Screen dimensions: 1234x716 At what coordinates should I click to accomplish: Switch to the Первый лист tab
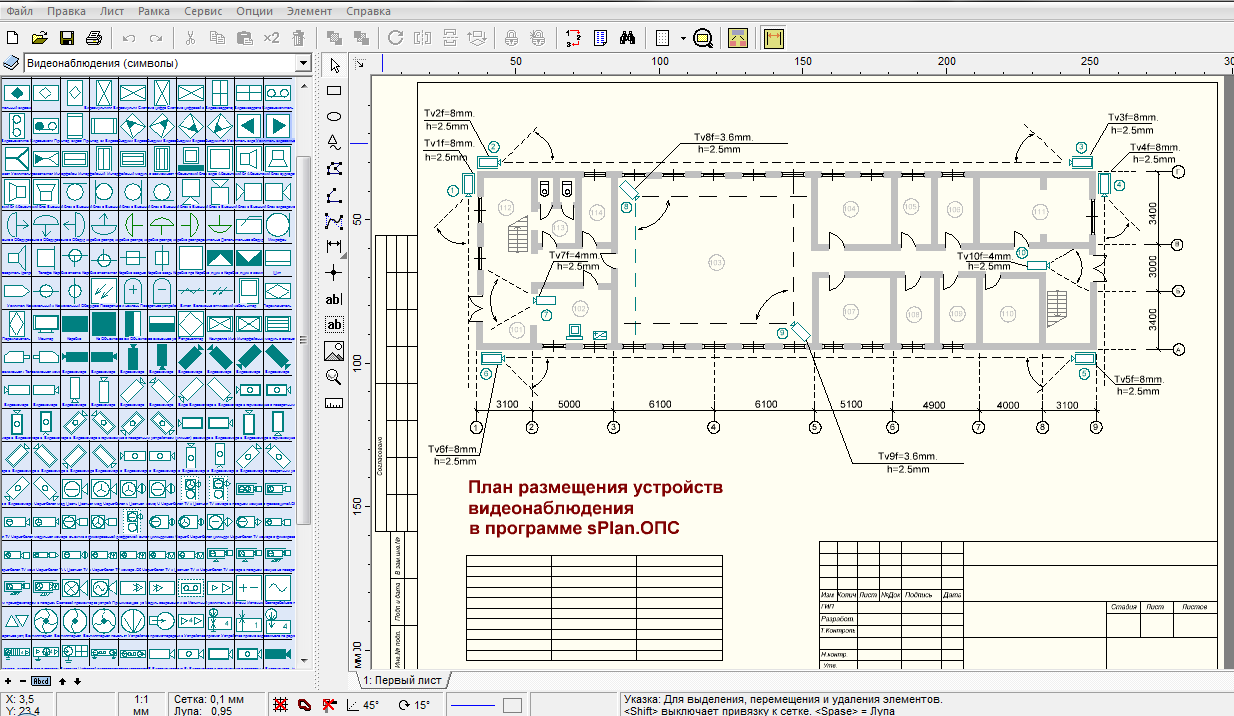(x=402, y=680)
